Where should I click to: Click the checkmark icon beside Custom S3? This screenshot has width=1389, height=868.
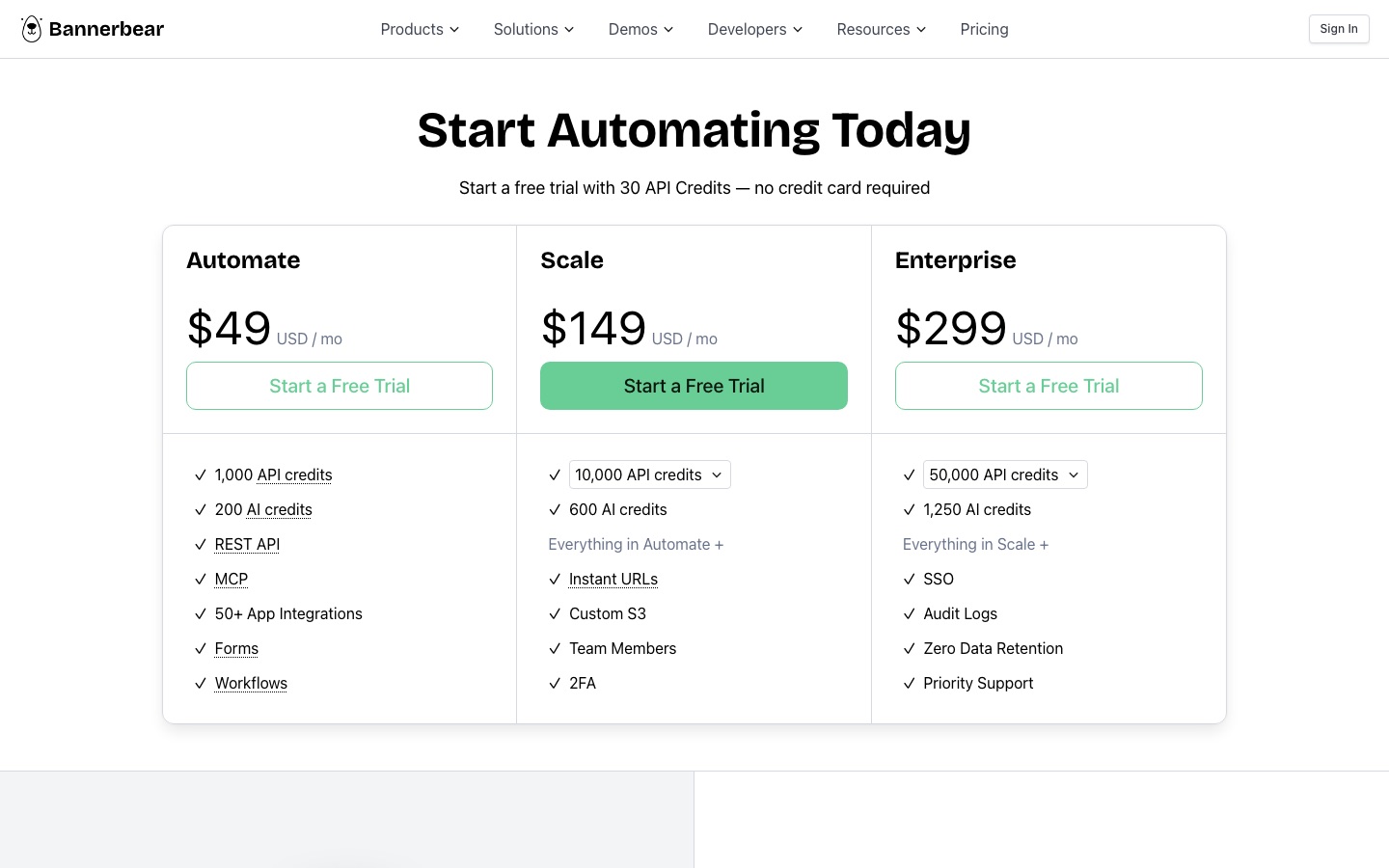pyautogui.click(x=555, y=613)
